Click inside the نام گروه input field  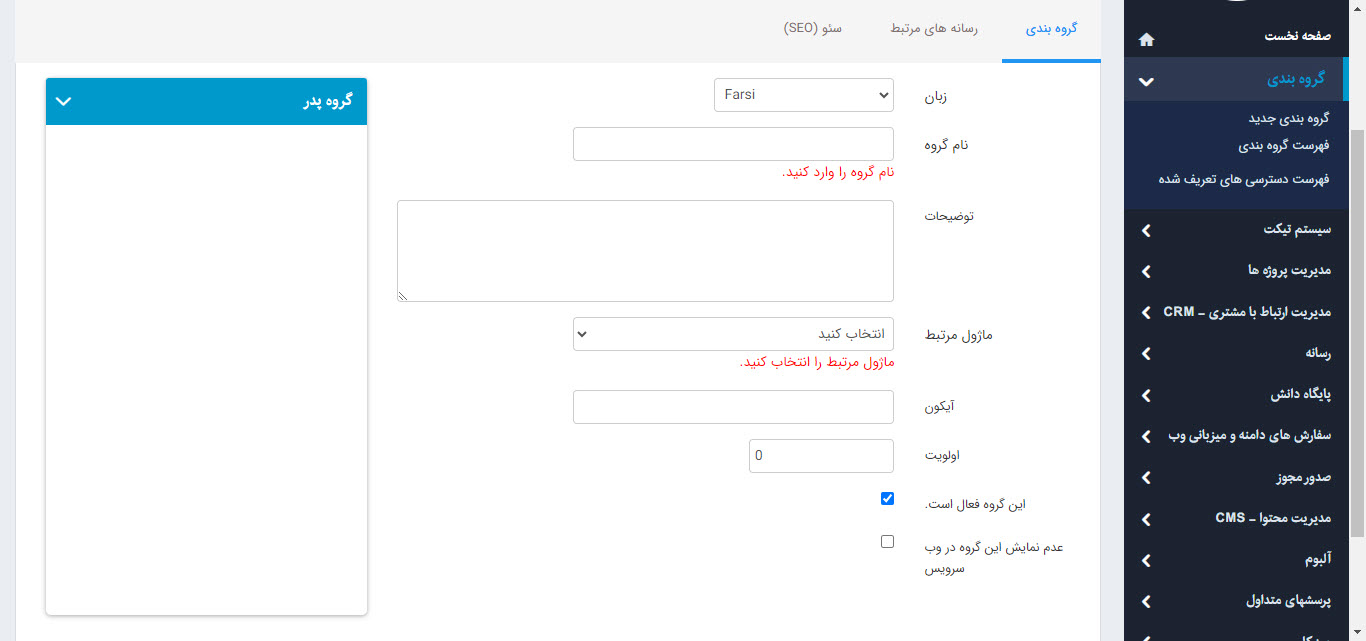tap(733, 143)
